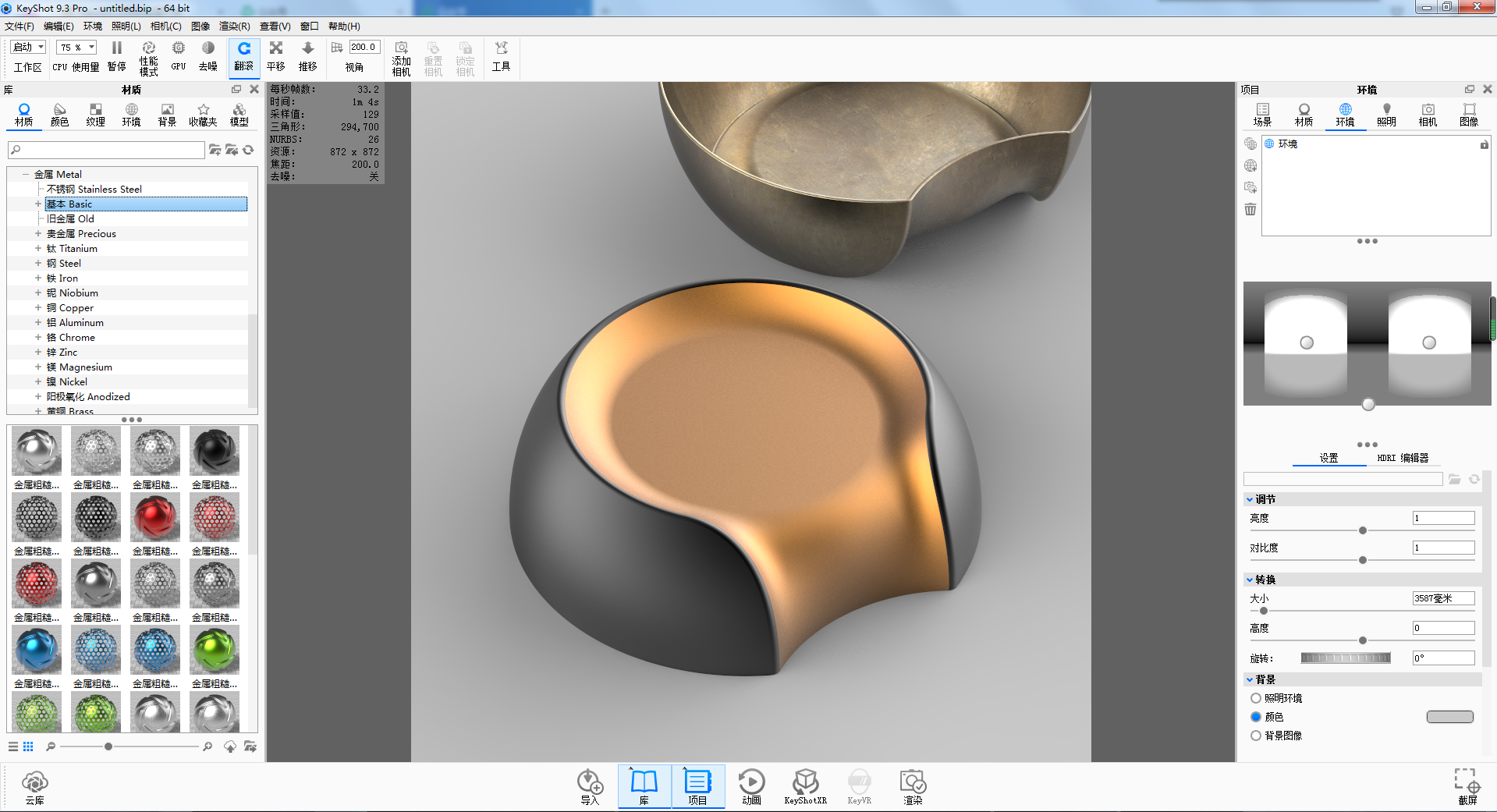
Task: Adjust the 对比度 (Contrast) slider handle
Action: 1363,560
